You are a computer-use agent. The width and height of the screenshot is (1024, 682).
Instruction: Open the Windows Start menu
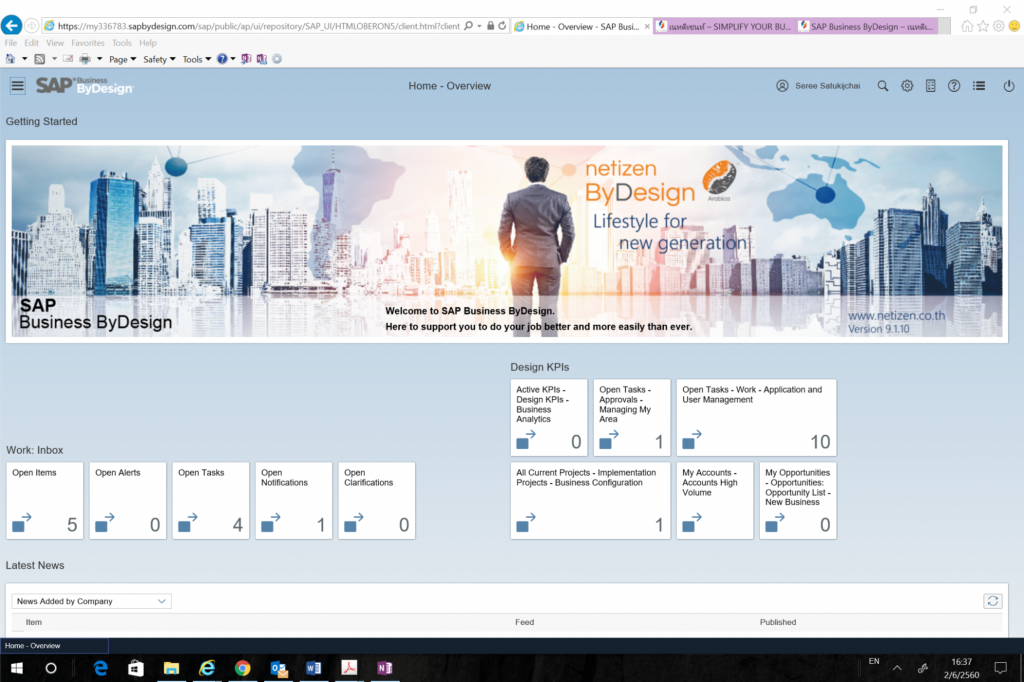[17, 668]
